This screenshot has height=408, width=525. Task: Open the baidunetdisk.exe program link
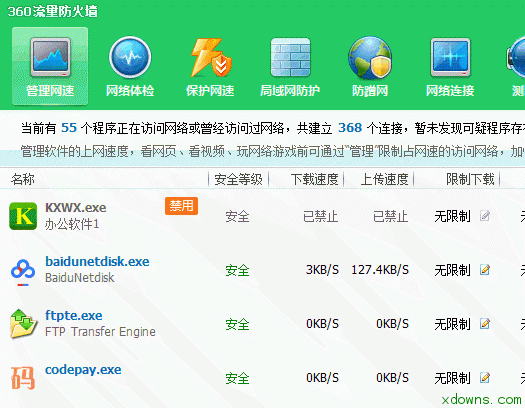click(x=97, y=261)
